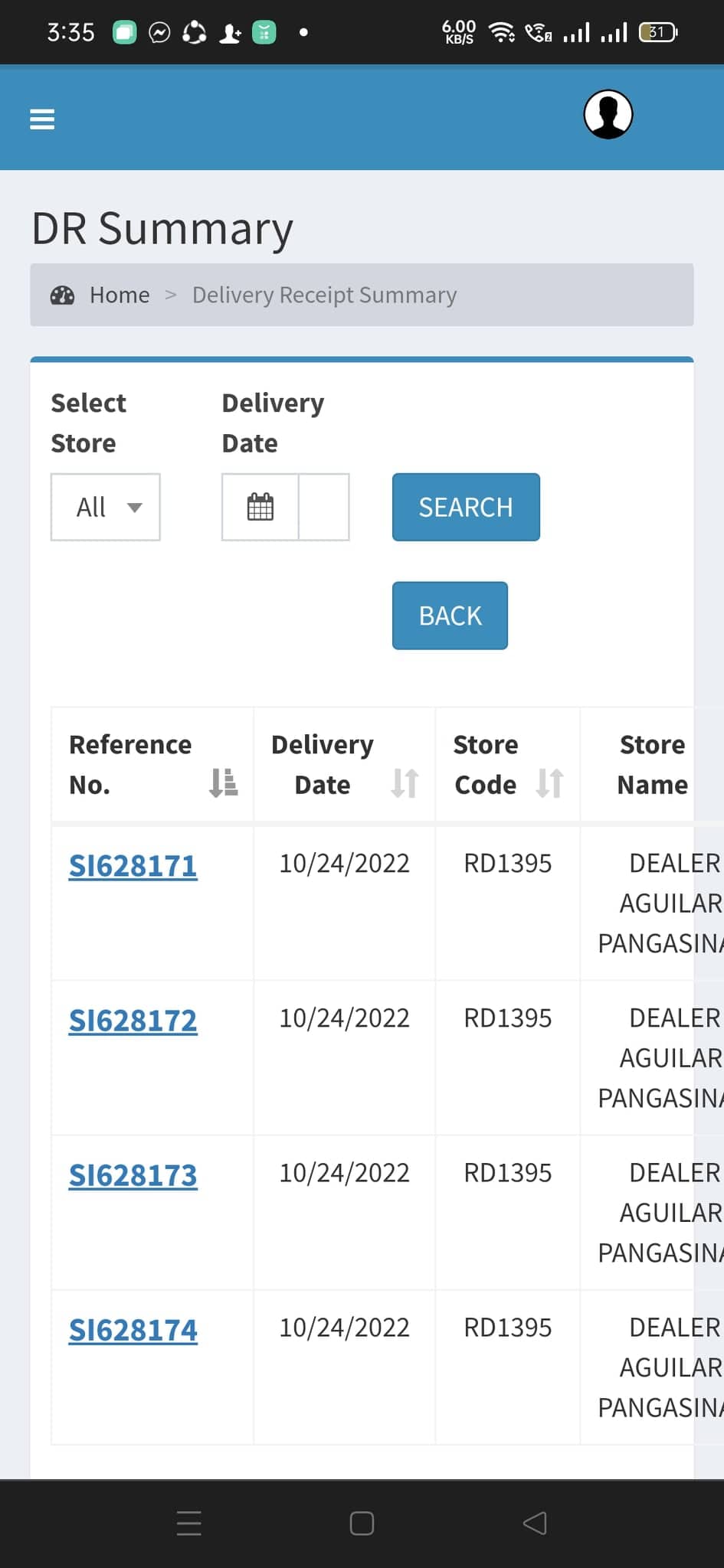724x1568 pixels.
Task: Open the hamburger navigation menu
Action: tap(42, 119)
